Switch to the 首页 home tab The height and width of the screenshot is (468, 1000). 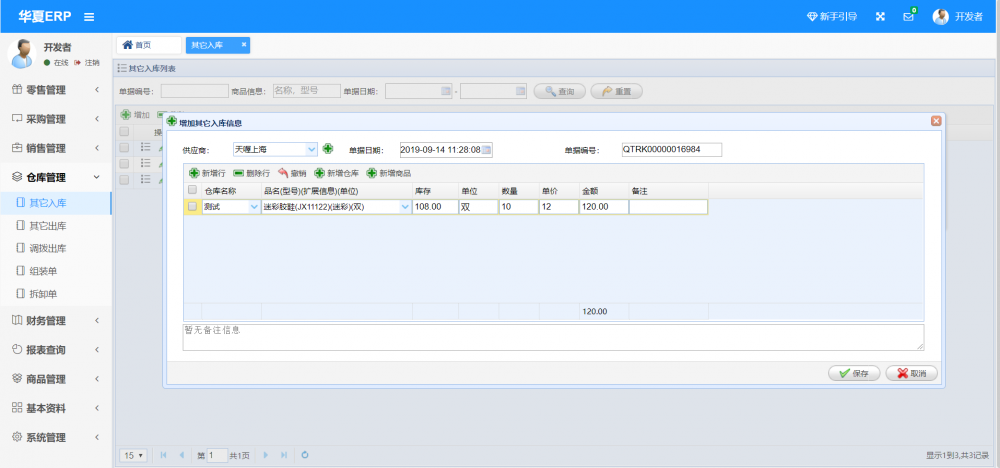pyautogui.click(x=149, y=45)
